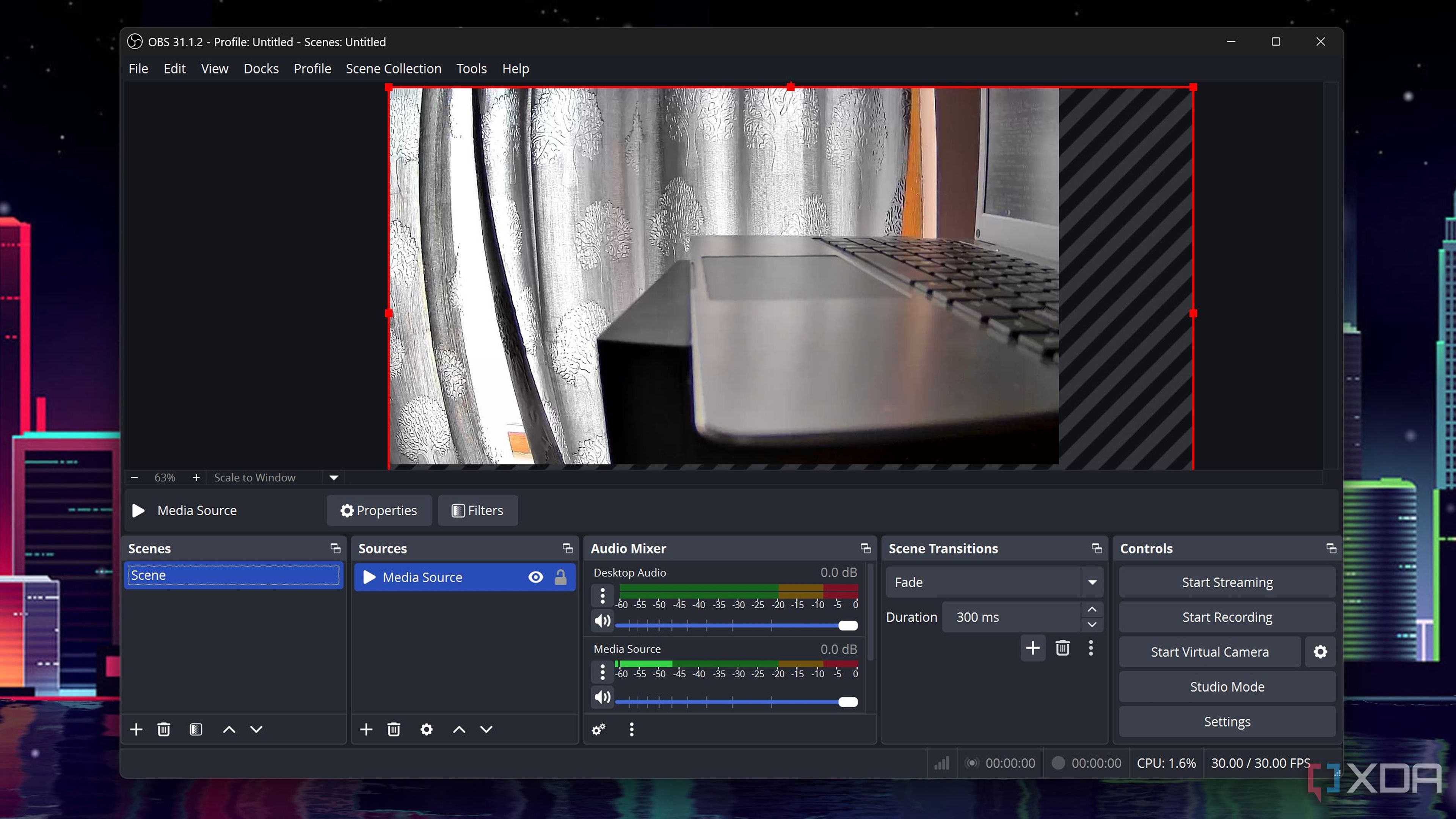Add a new scene transition with plus
This screenshot has width=1456, height=819.
coord(1032,648)
